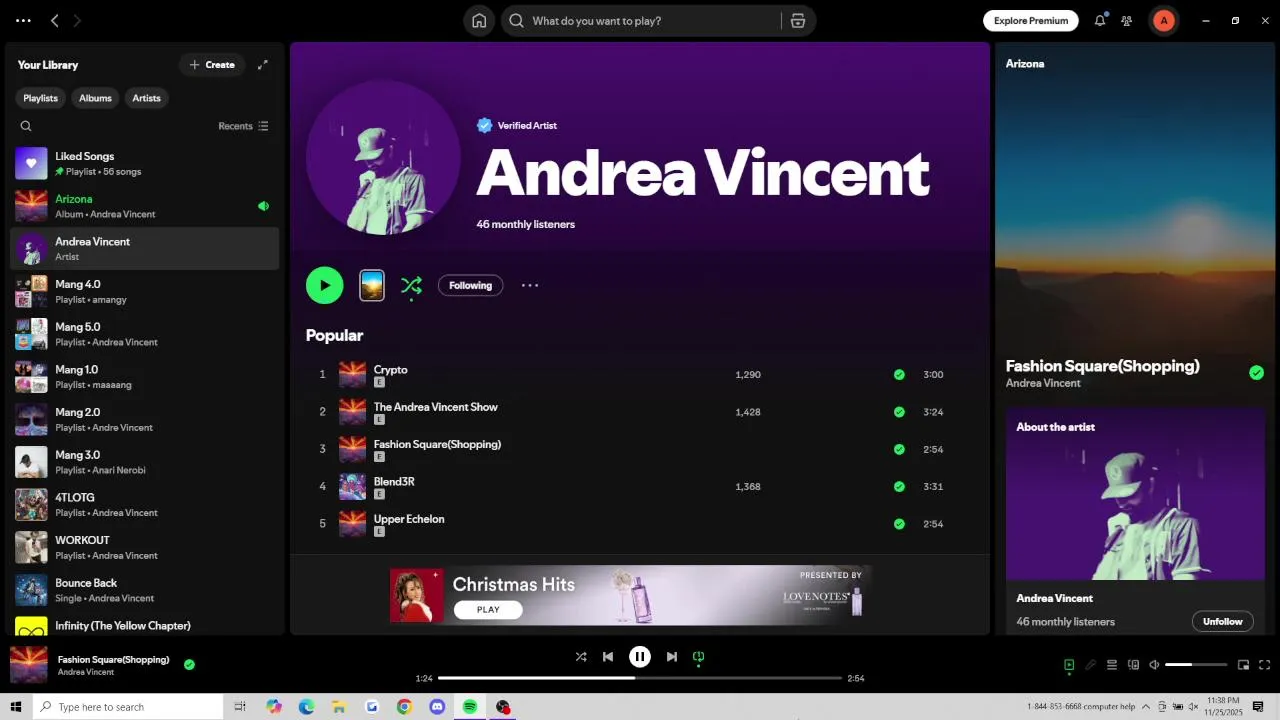Screen dimensions: 1280x720
Task: Skip to next track
Action: point(672,657)
